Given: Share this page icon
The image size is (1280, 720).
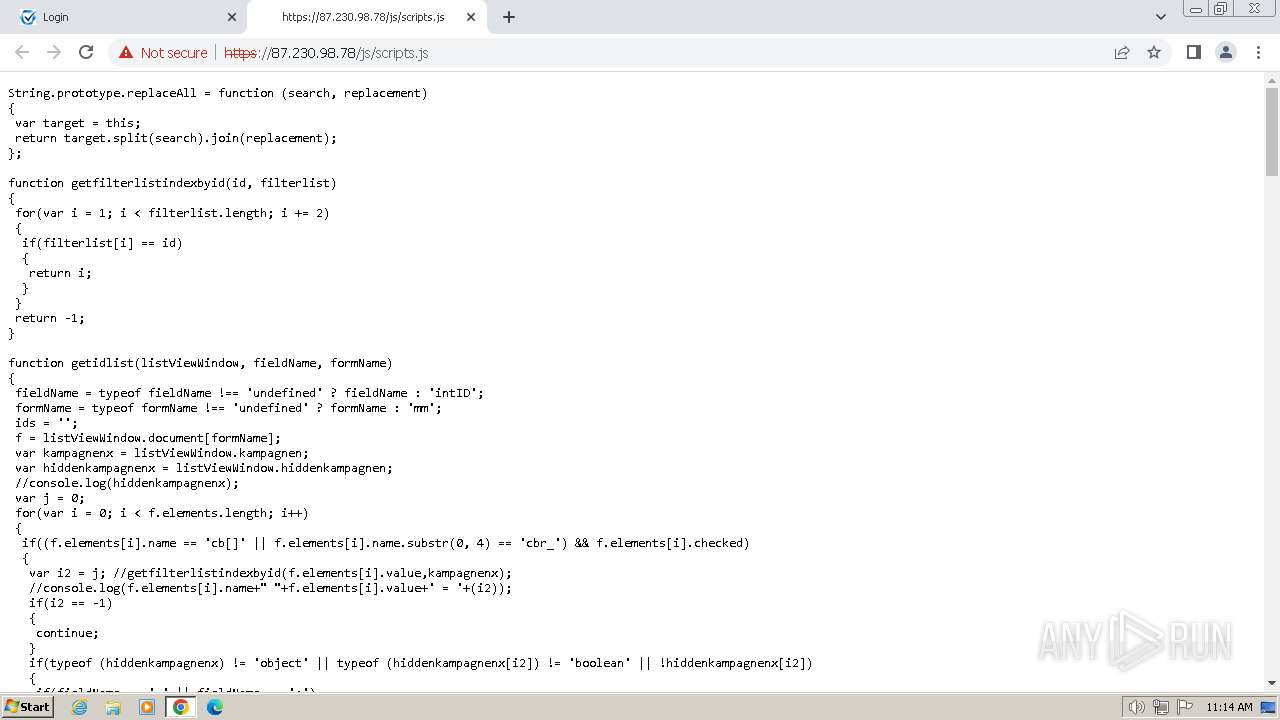Looking at the screenshot, I should coord(1122,52).
